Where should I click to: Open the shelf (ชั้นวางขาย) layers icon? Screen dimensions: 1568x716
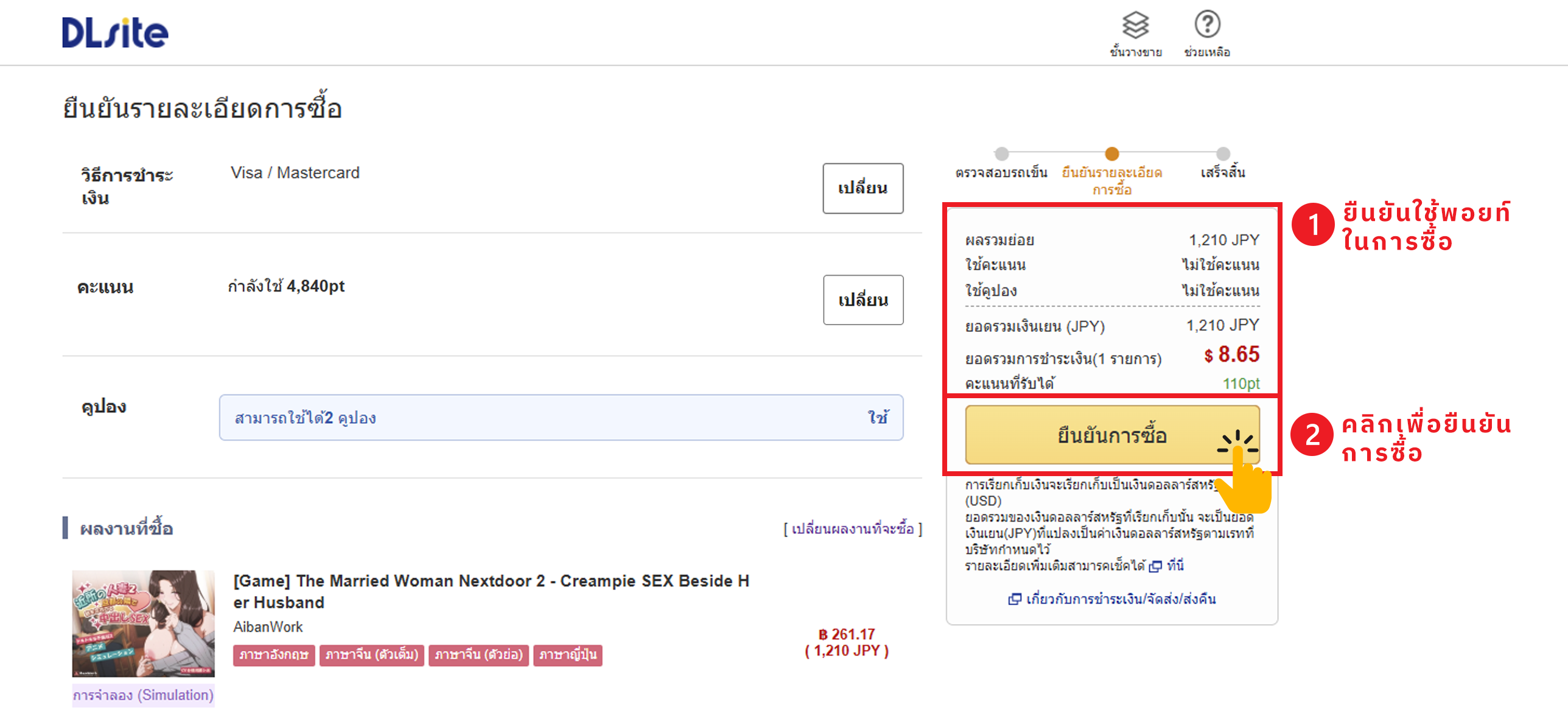coord(1135,26)
